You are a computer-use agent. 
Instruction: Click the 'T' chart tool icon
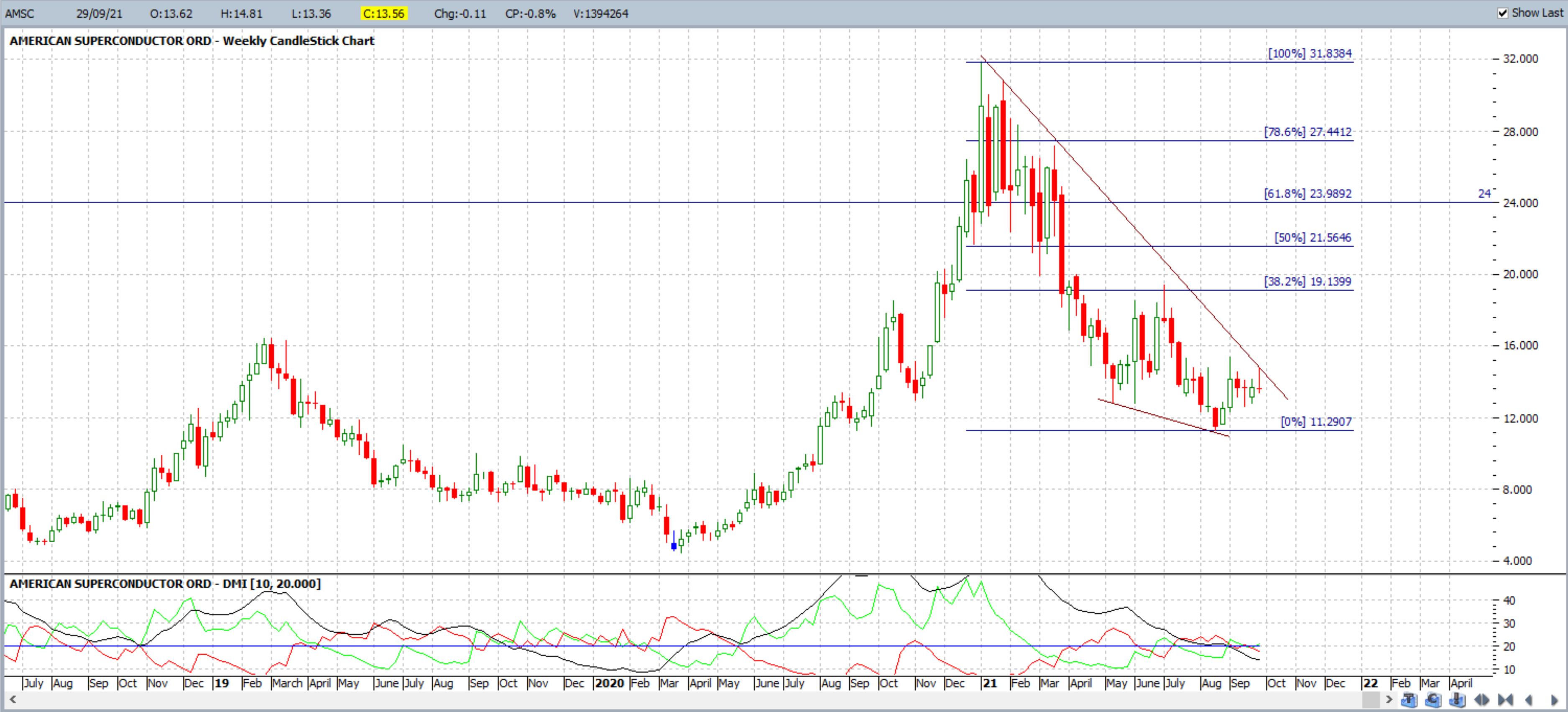(x=1410, y=700)
